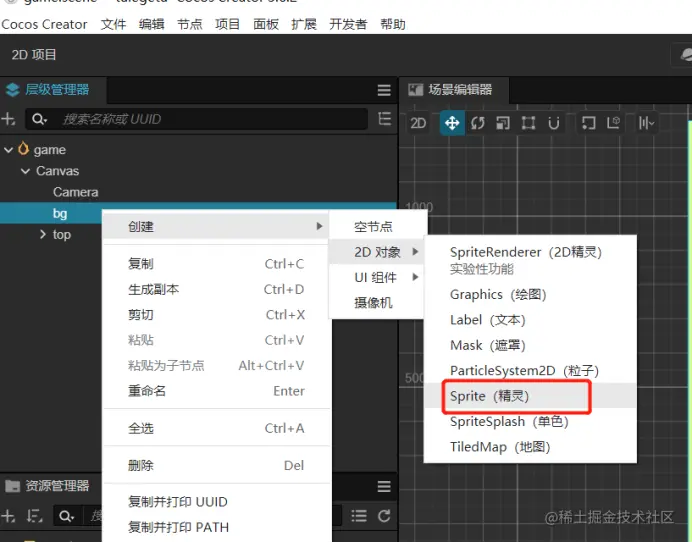Open the 扩展 menu
692x543 pixels.
[304, 24]
